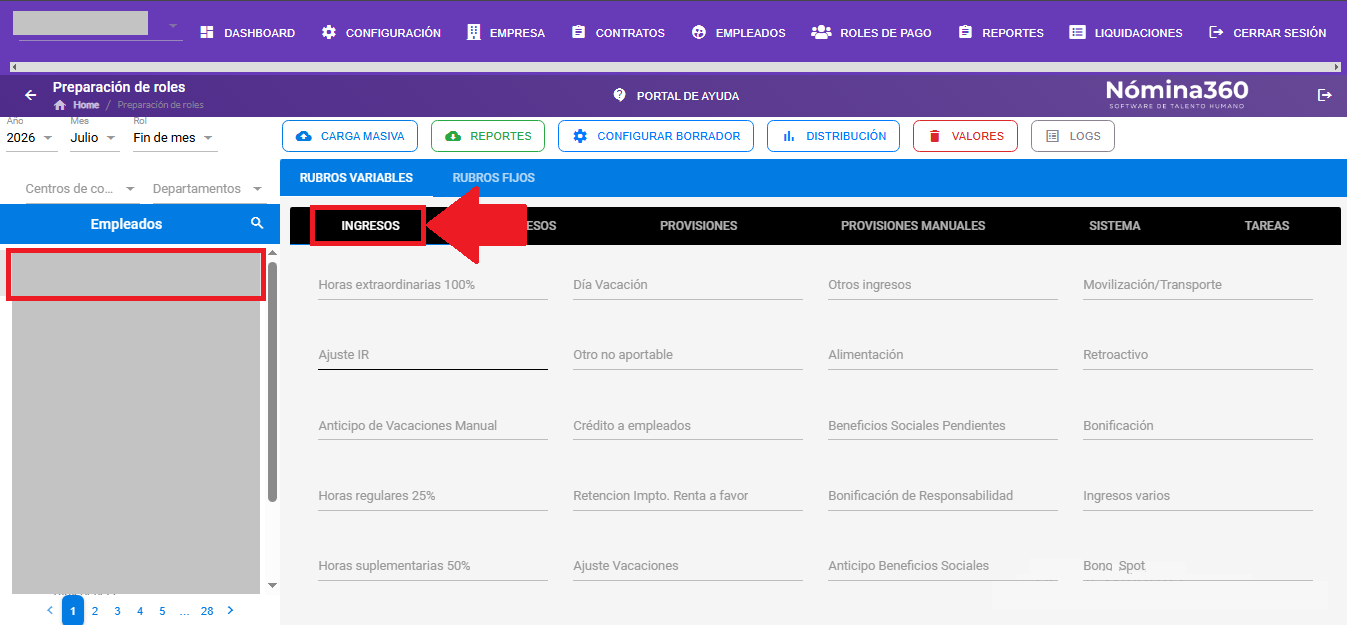
Task: Go to employee list page 28
Action: pyautogui.click(x=207, y=610)
